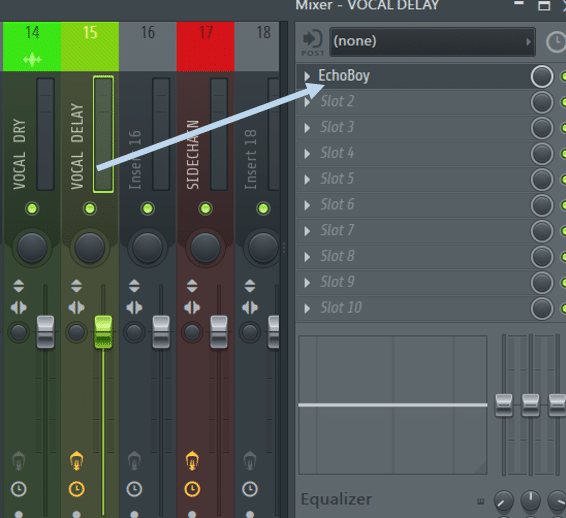Mute the VOCAL DRY track green LED
566x518 pixels.
[x=32, y=208]
